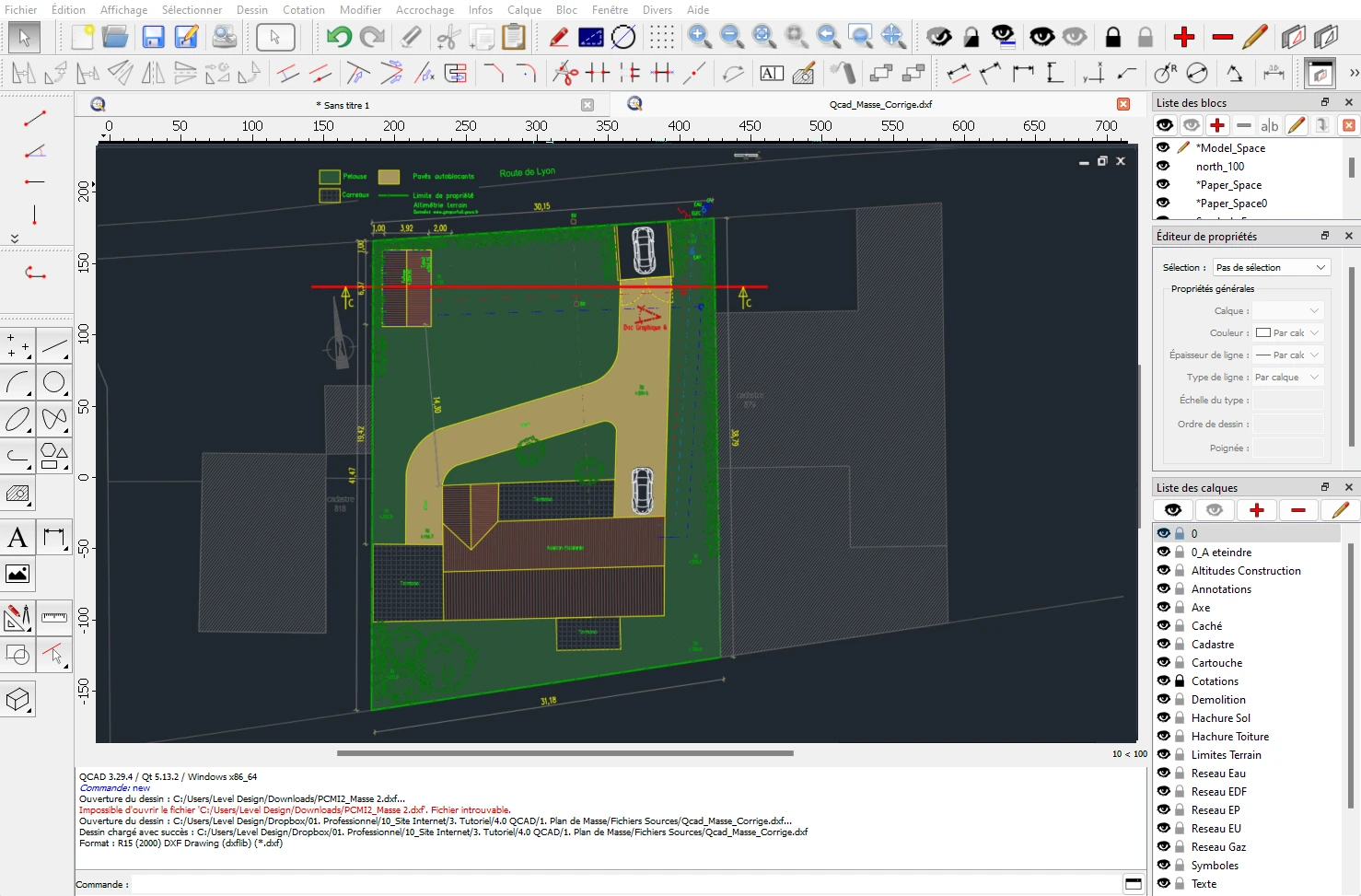Click the Commande input field
Image resolution: width=1361 pixels, height=896 pixels.
pyautogui.click(x=626, y=884)
